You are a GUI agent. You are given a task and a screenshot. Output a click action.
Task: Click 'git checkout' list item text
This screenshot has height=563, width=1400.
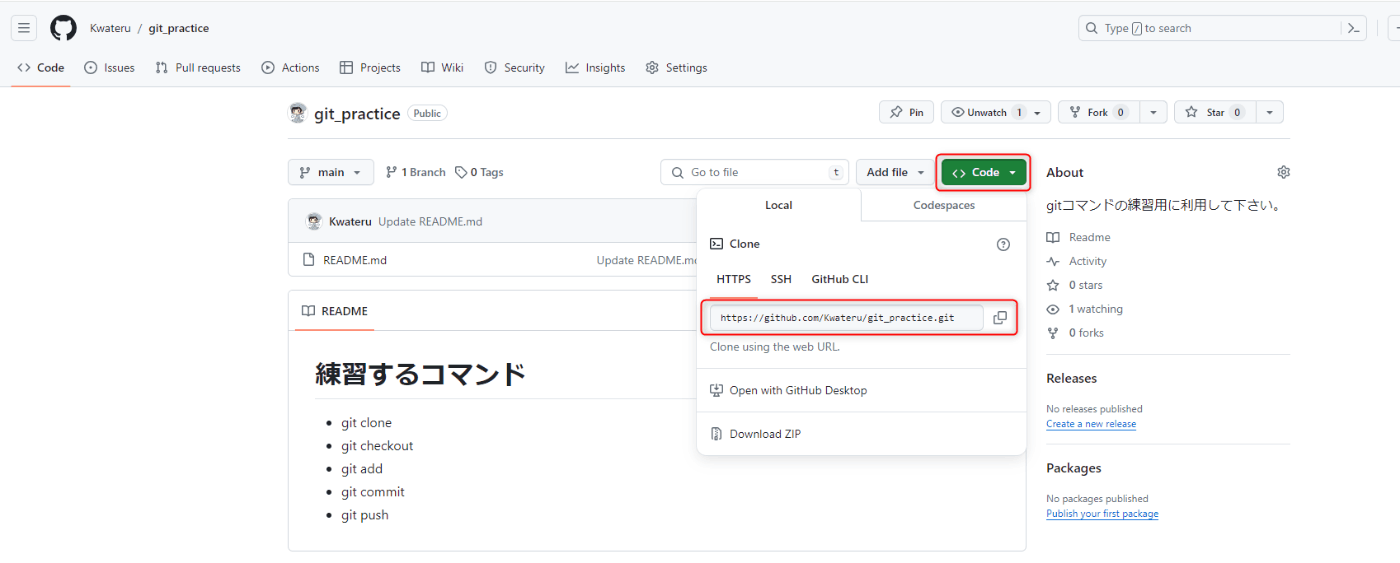point(377,446)
